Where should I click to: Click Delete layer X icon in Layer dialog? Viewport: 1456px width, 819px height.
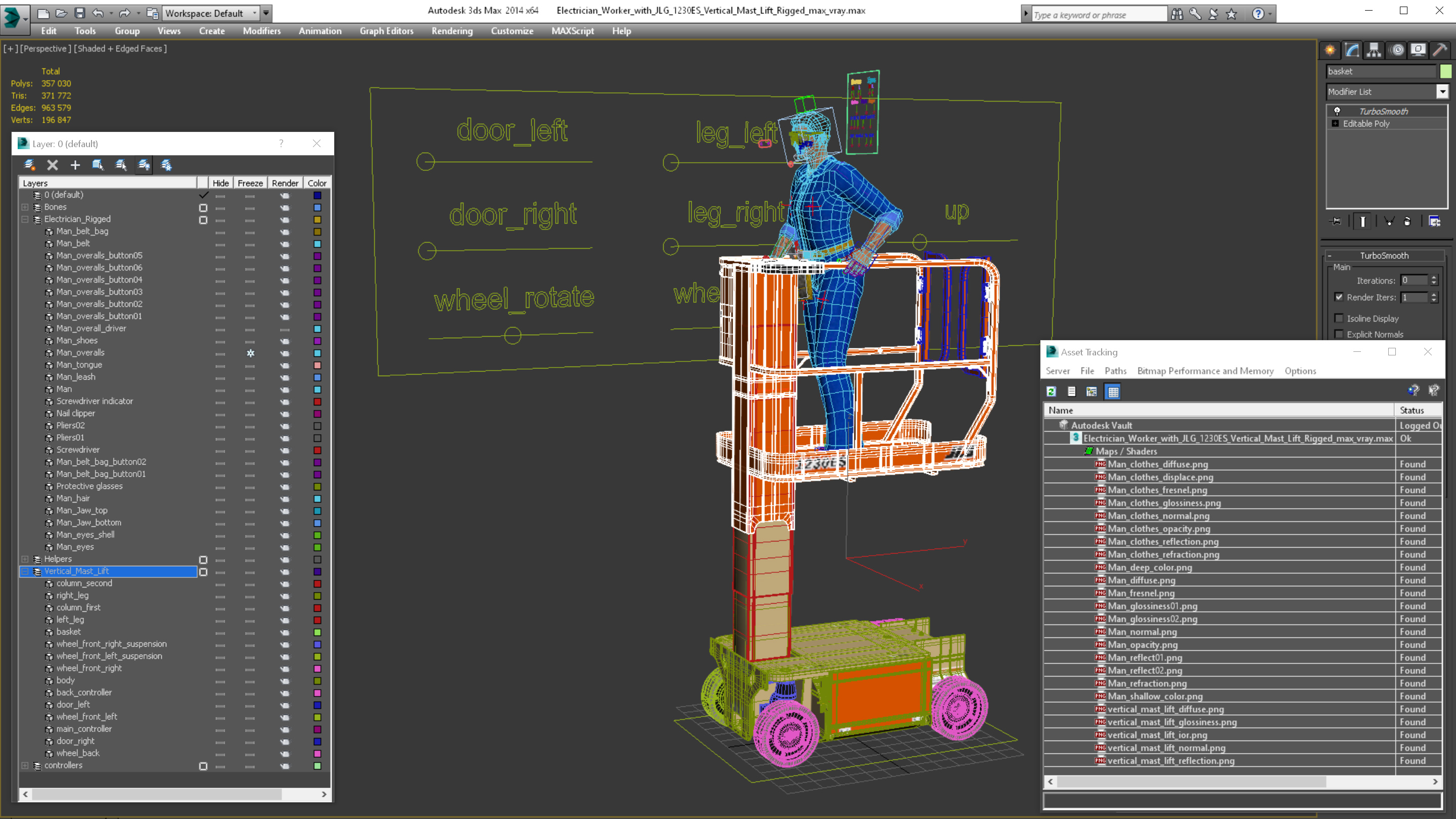click(x=53, y=165)
